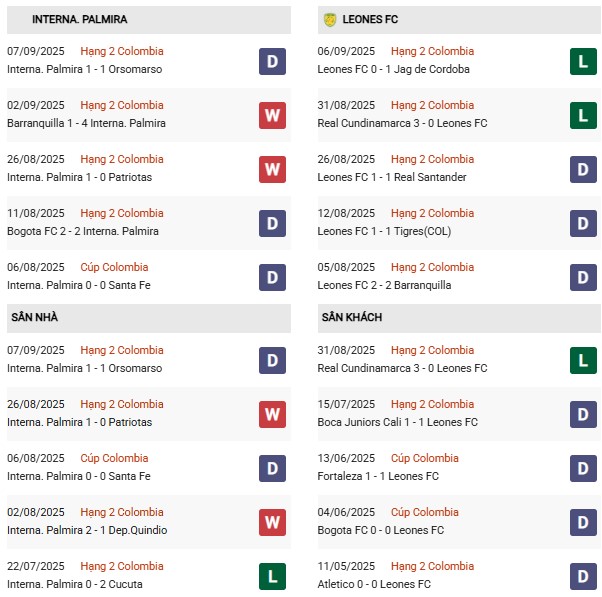602x597 pixels.
Task: Click the D badge for Atletico 0-0 Leones FC
Action: pyautogui.click(x=583, y=576)
